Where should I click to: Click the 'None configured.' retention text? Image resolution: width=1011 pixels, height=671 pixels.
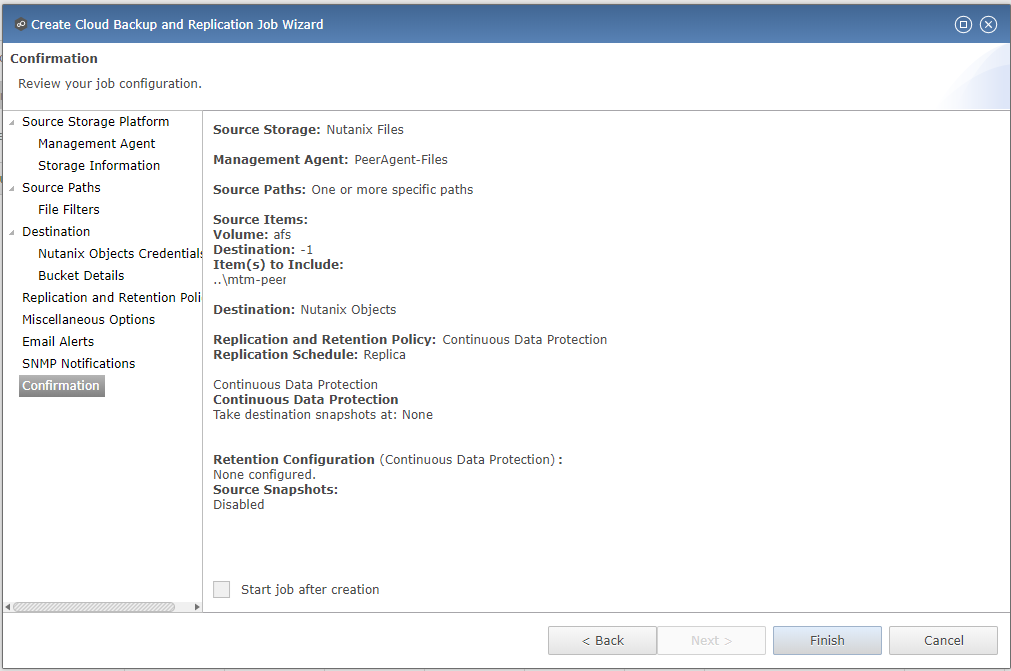click(264, 474)
